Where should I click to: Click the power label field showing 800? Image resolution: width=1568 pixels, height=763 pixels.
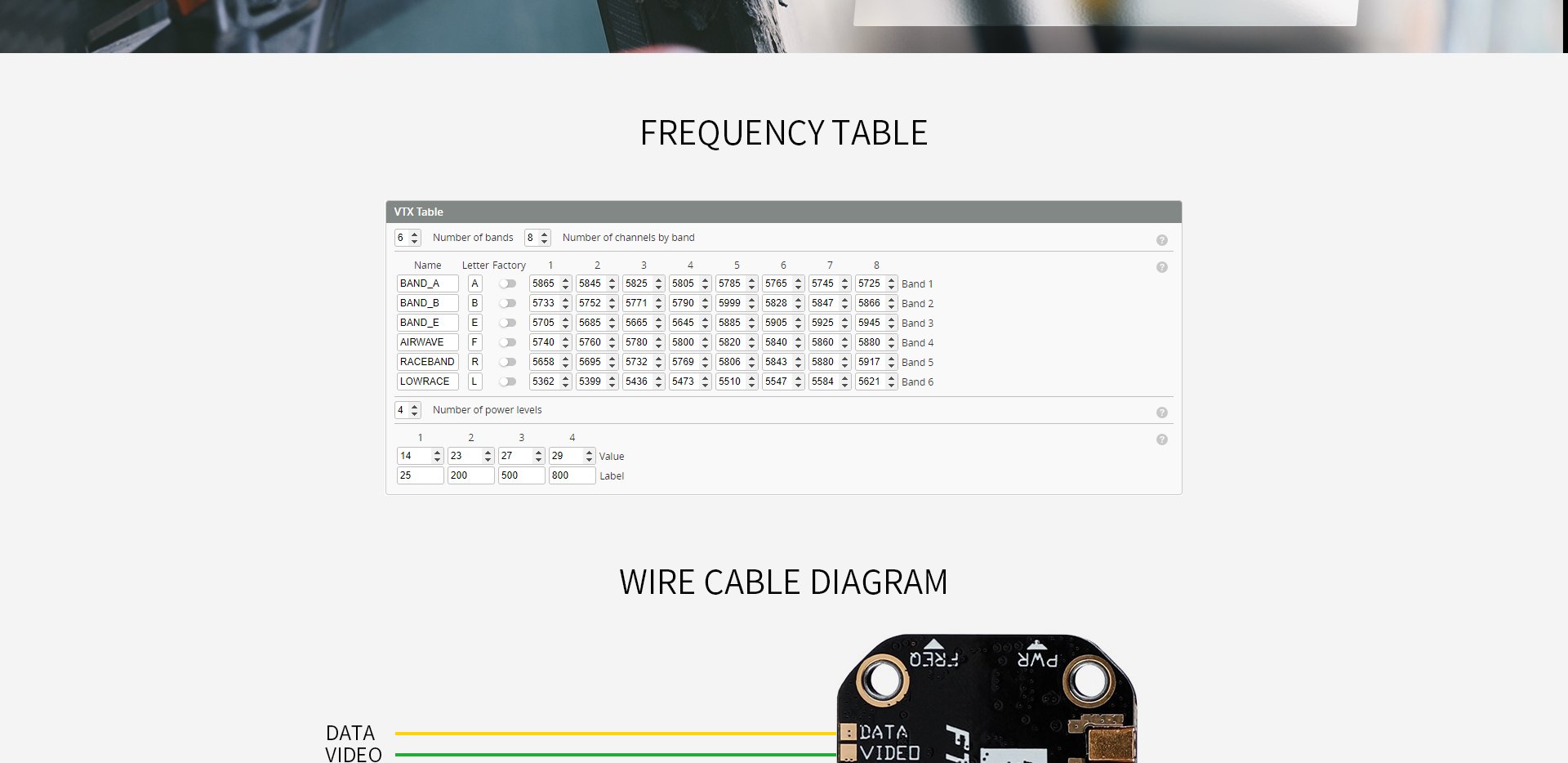[x=571, y=475]
